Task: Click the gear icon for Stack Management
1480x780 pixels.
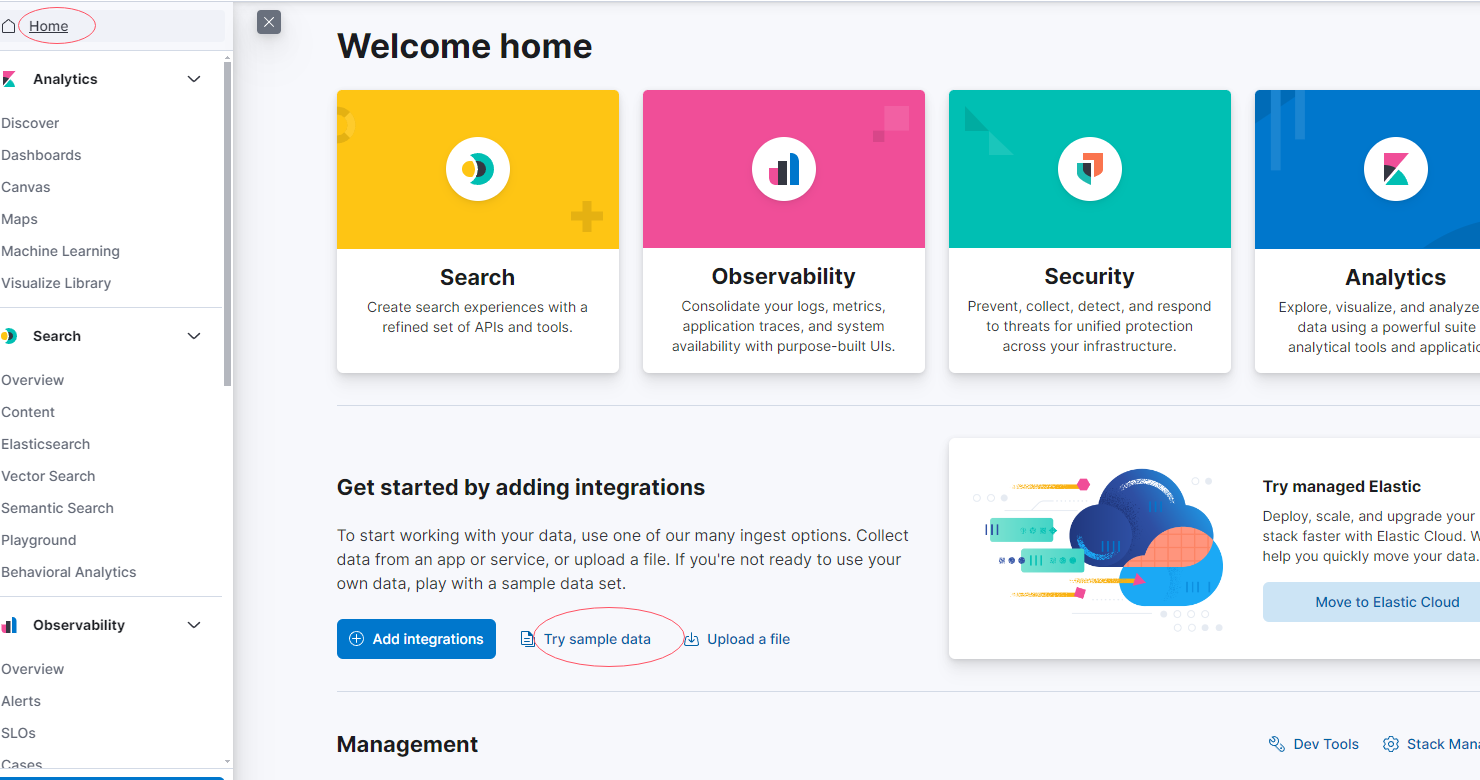Action: click(1391, 744)
